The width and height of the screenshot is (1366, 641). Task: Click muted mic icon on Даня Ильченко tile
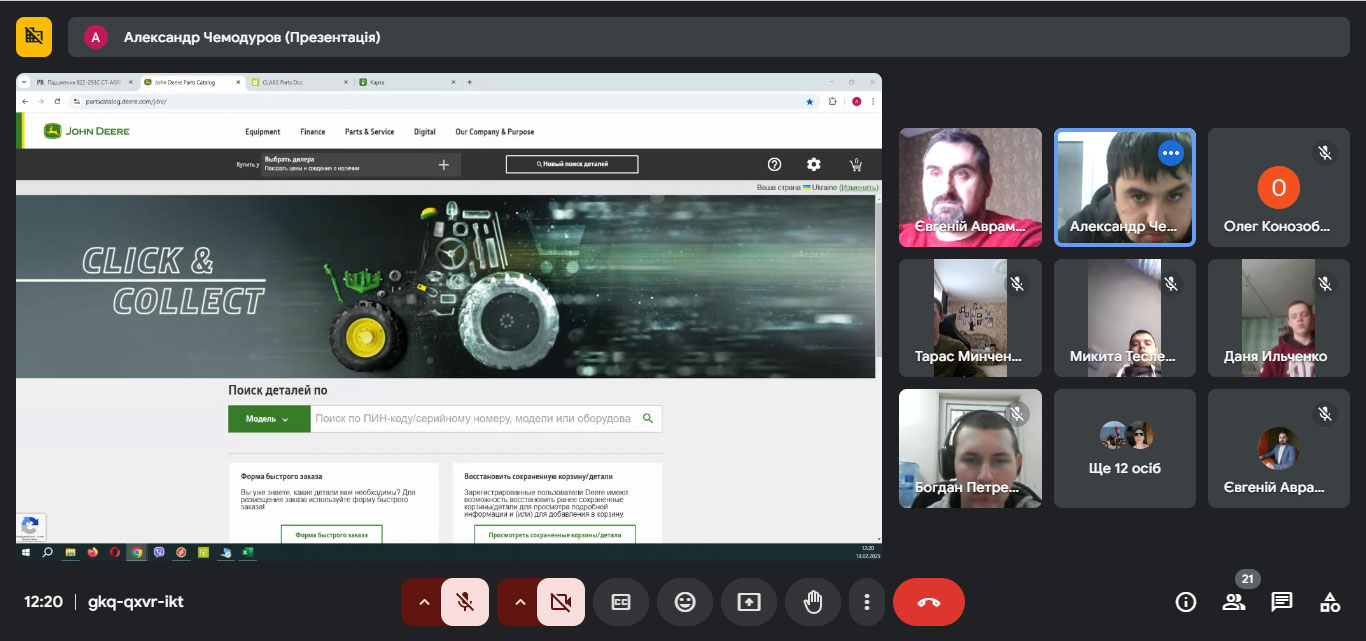(1325, 284)
